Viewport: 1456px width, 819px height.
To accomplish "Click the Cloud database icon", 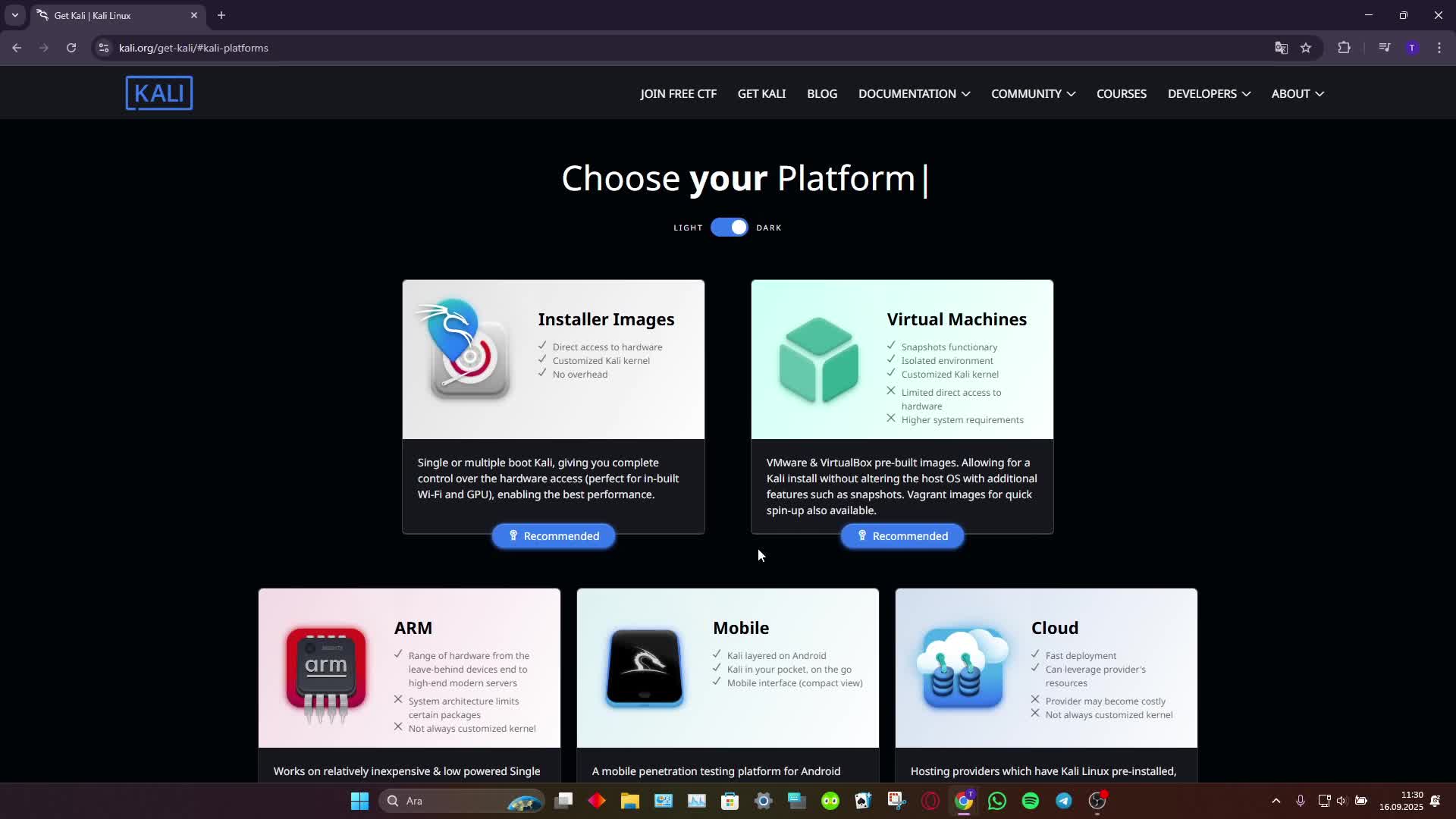I will pyautogui.click(x=962, y=668).
